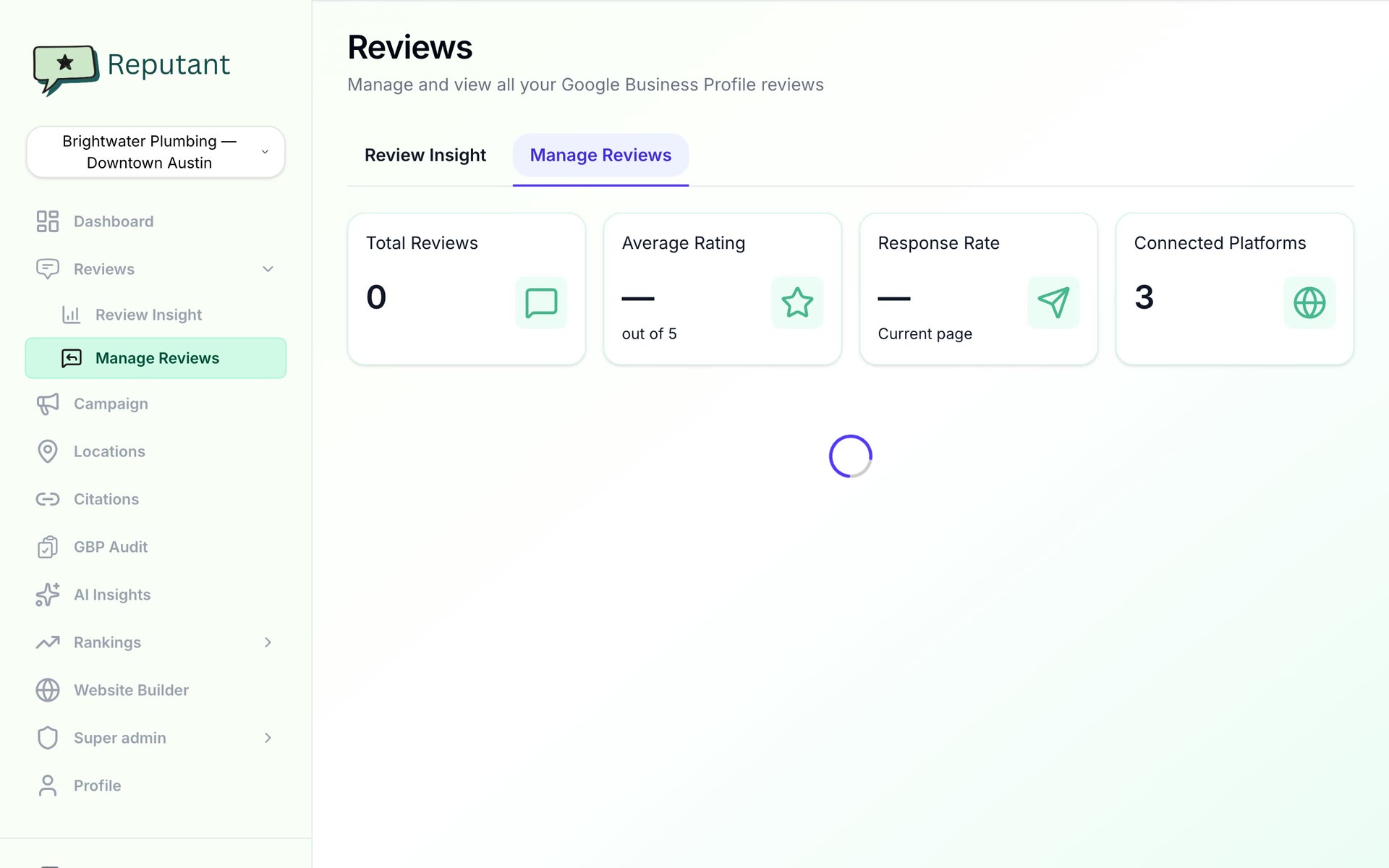1389x868 pixels.
Task: Click the Citations link chain icon
Action: (x=48, y=499)
